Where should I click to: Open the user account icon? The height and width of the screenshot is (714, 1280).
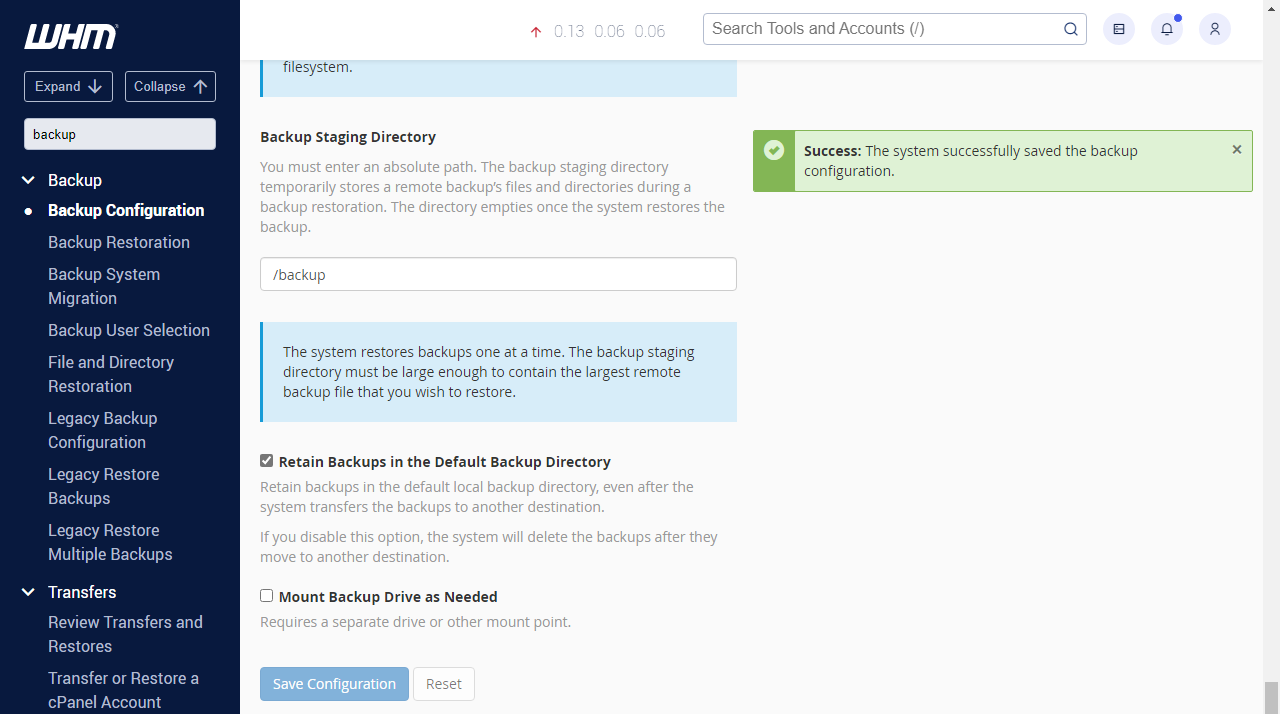pos(1214,29)
